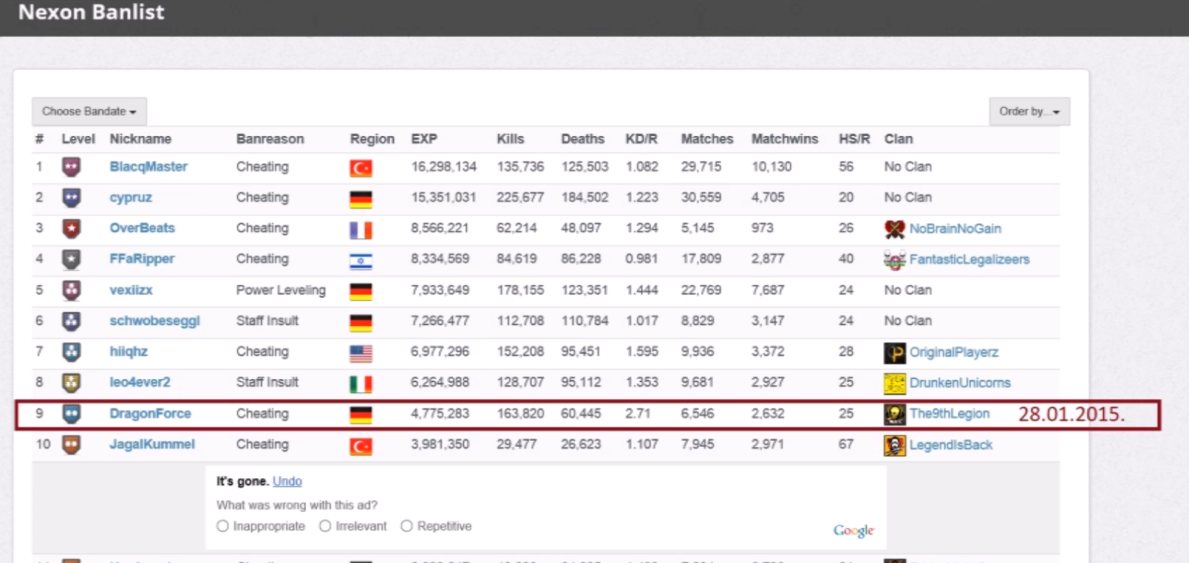This screenshot has width=1189, height=563.
Task: Open the DrunkenUnicorns clan link
Action: (x=960, y=383)
